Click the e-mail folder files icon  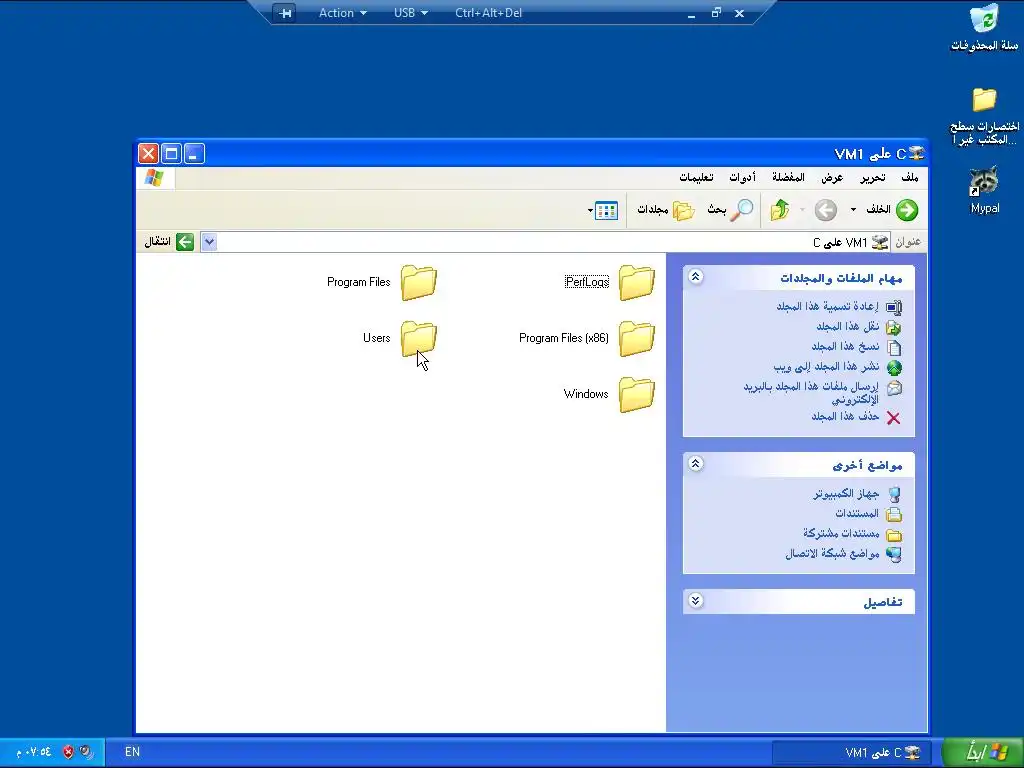tap(893, 388)
